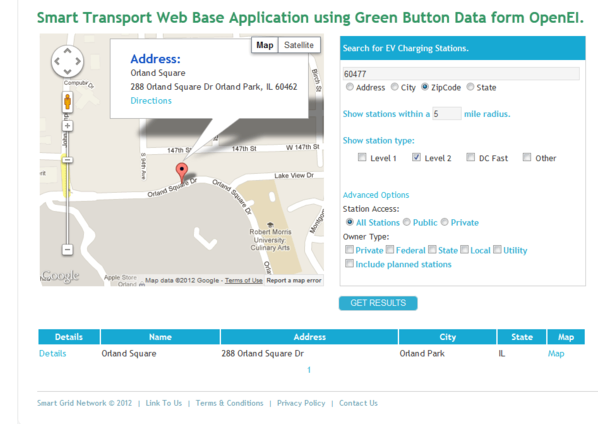Select the Public station access radio button
Image resolution: width=615 pixels, height=424 pixels.
pyautogui.click(x=407, y=222)
